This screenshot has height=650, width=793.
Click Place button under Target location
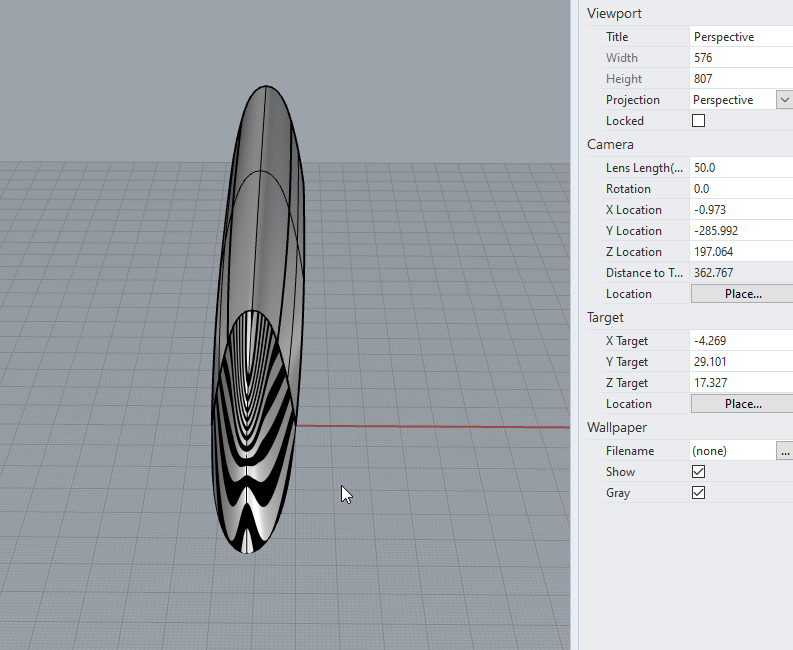(742, 404)
